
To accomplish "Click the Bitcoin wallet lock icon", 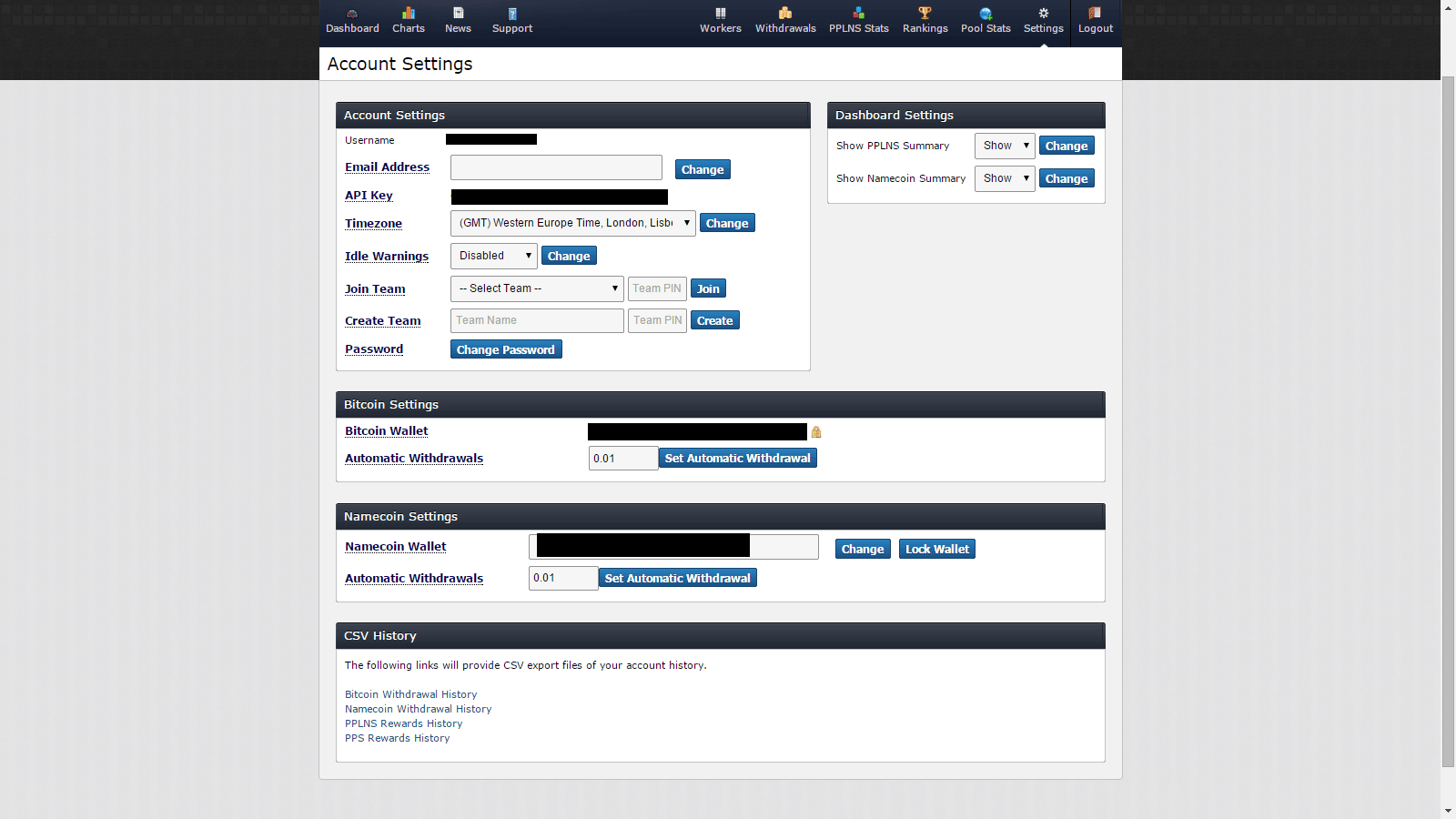I will (816, 432).
